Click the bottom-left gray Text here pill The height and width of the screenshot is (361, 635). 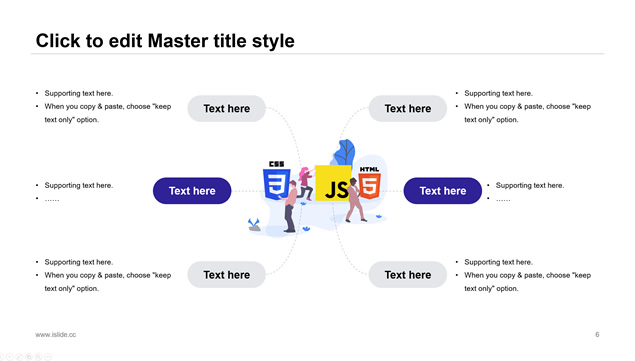click(226, 275)
